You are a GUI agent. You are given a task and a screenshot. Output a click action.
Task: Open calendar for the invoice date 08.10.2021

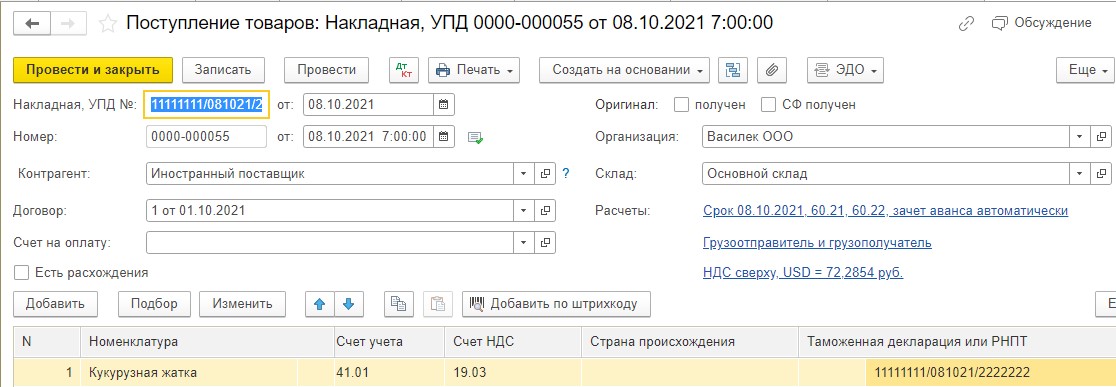coord(443,105)
